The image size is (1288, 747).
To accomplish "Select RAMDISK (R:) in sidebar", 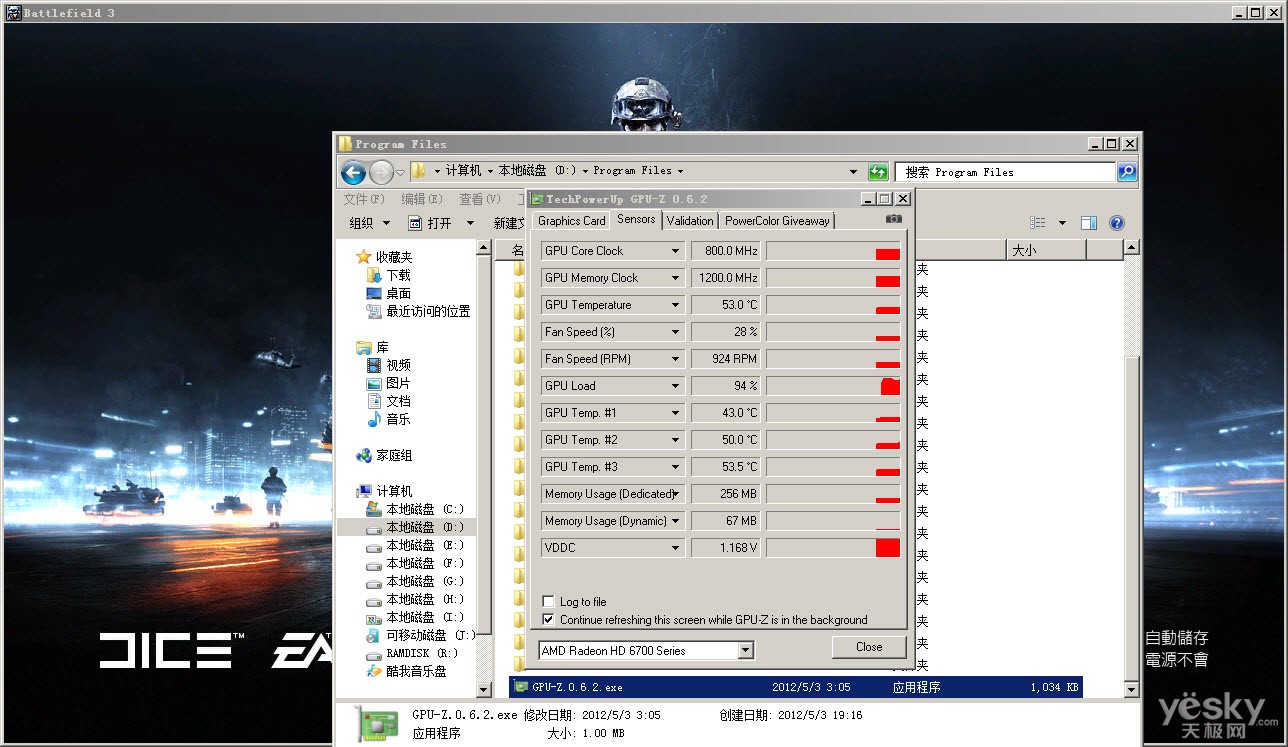I will [x=423, y=653].
